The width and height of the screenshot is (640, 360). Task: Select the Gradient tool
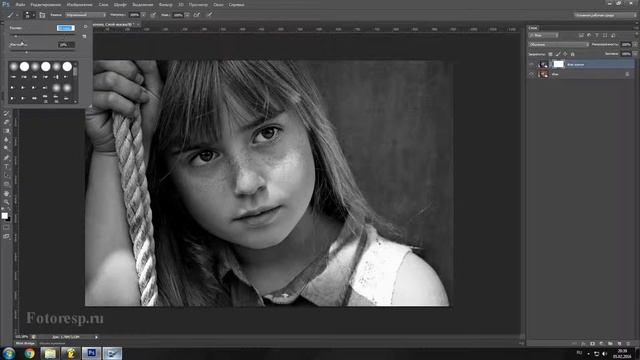click(x=6, y=131)
